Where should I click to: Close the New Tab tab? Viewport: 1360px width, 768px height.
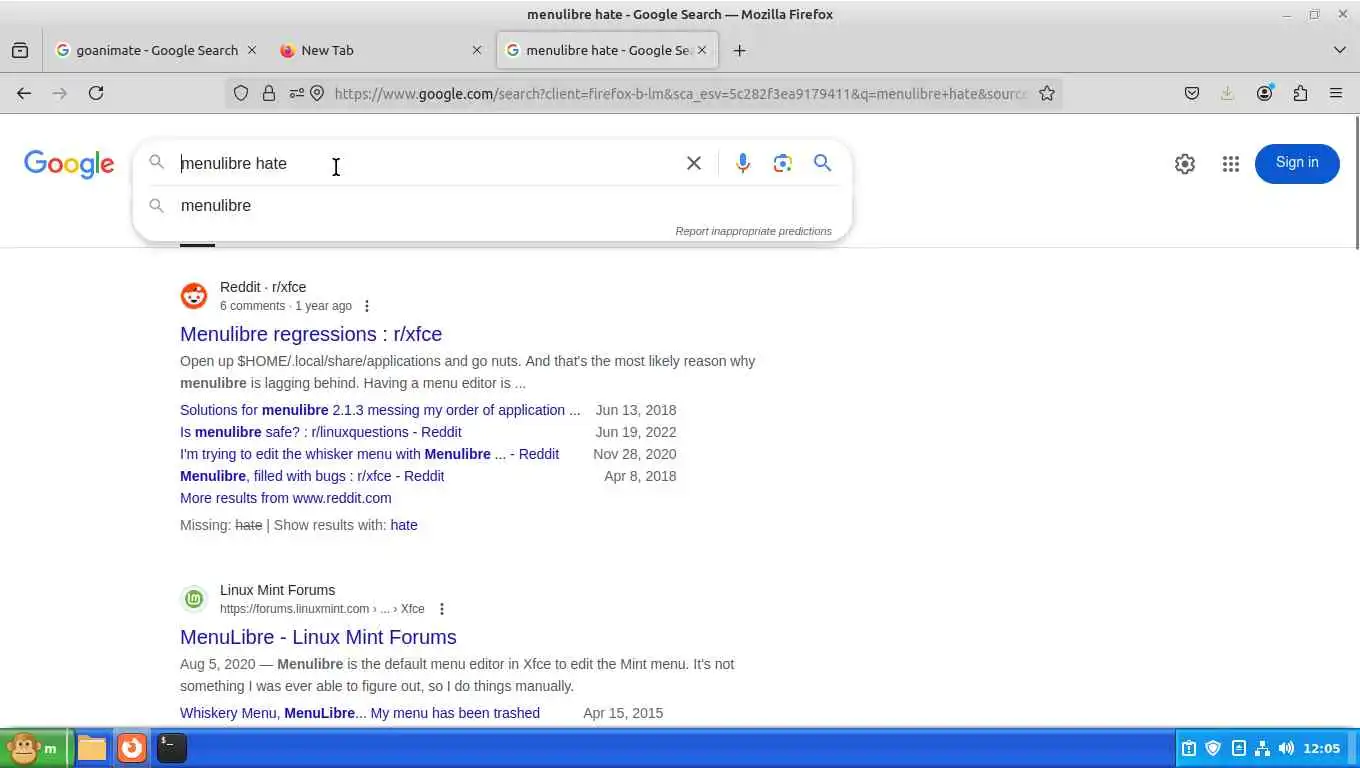coord(477,50)
